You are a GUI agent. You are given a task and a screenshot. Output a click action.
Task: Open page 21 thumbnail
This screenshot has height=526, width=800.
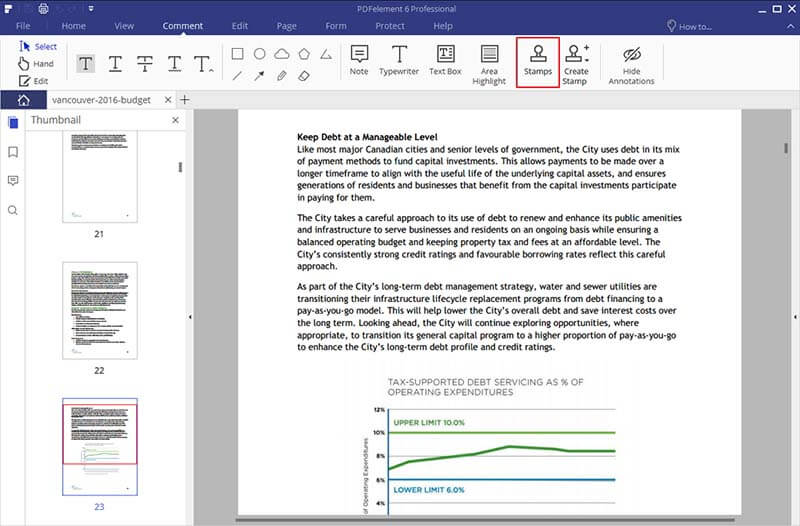[x=100, y=177]
